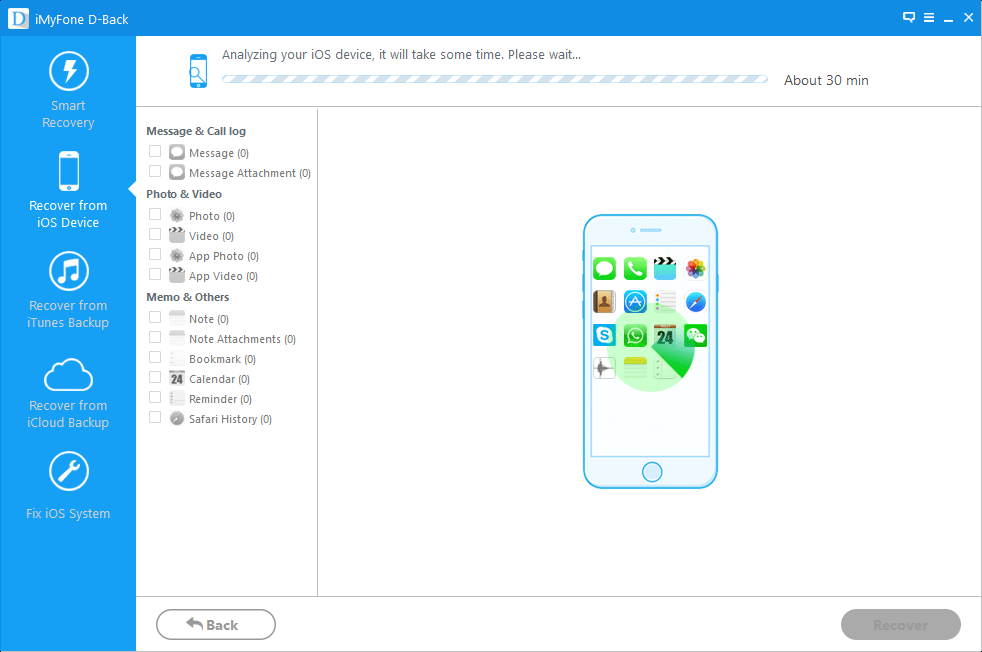Enable the App Video checkbox
Image resolution: width=982 pixels, height=652 pixels.
click(x=155, y=274)
